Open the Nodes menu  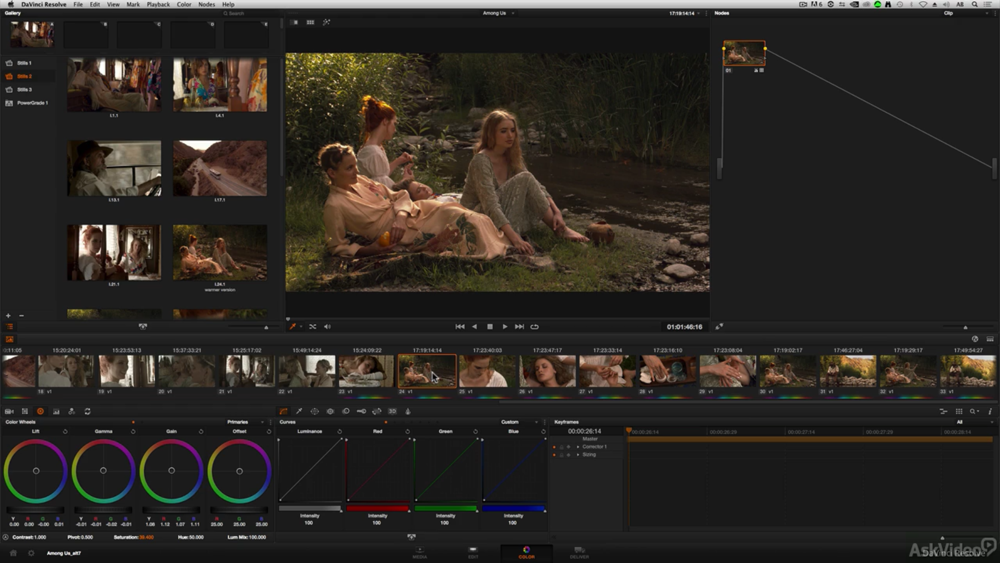tap(207, 4)
